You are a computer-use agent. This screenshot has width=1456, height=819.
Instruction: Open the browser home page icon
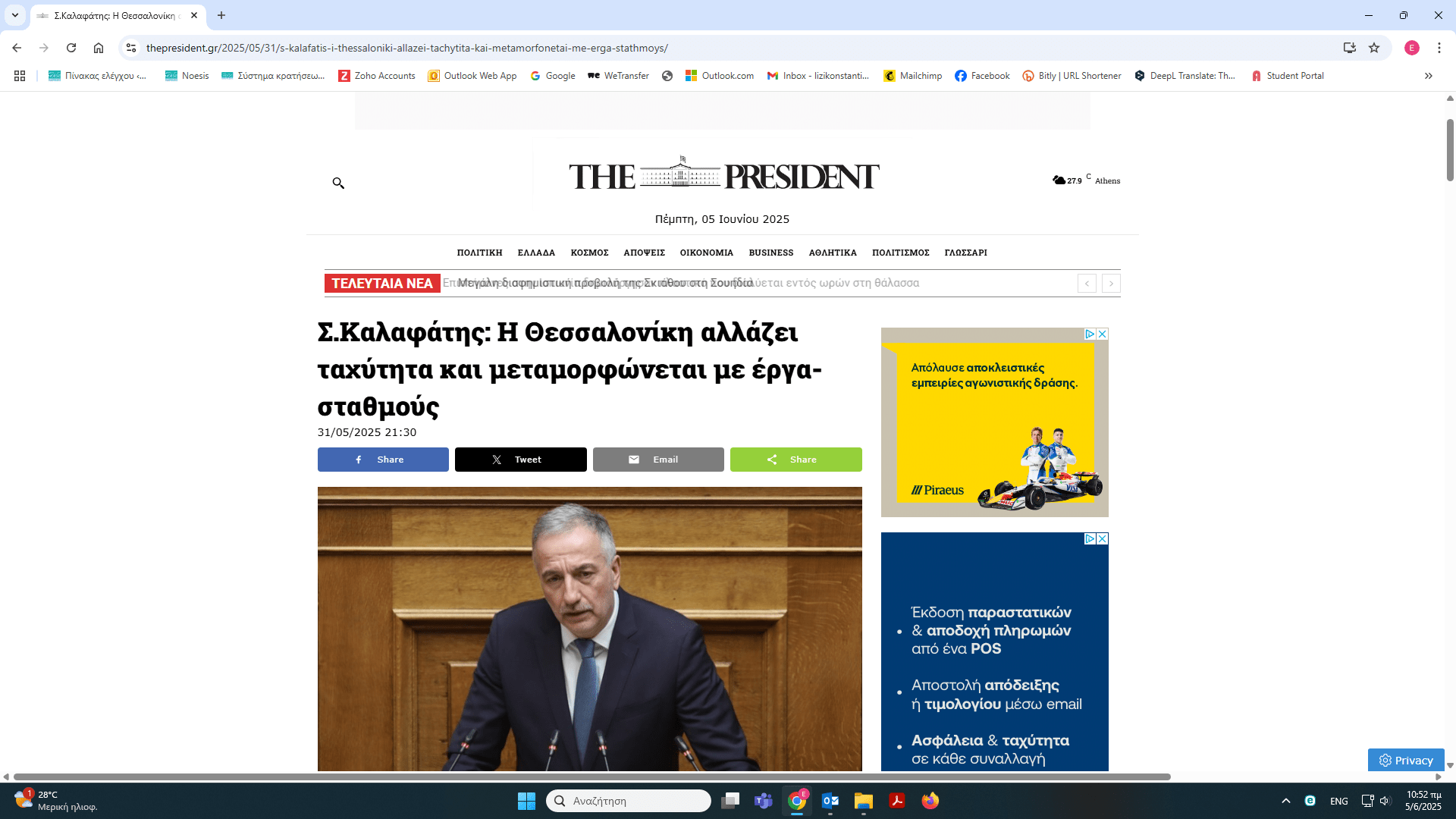tap(99, 48)
